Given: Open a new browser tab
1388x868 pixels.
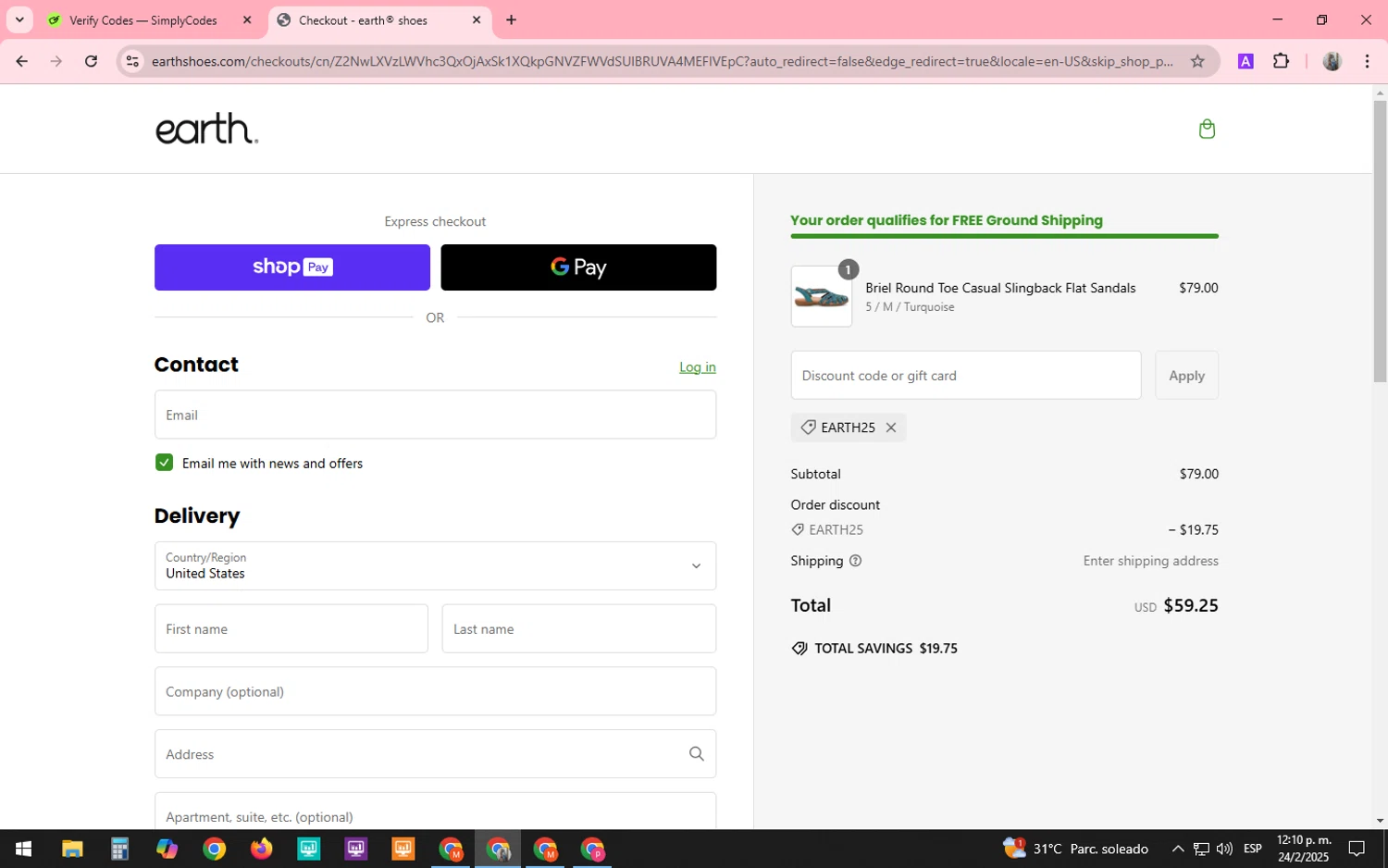Looking at the screenshot, I should [511, 19].
